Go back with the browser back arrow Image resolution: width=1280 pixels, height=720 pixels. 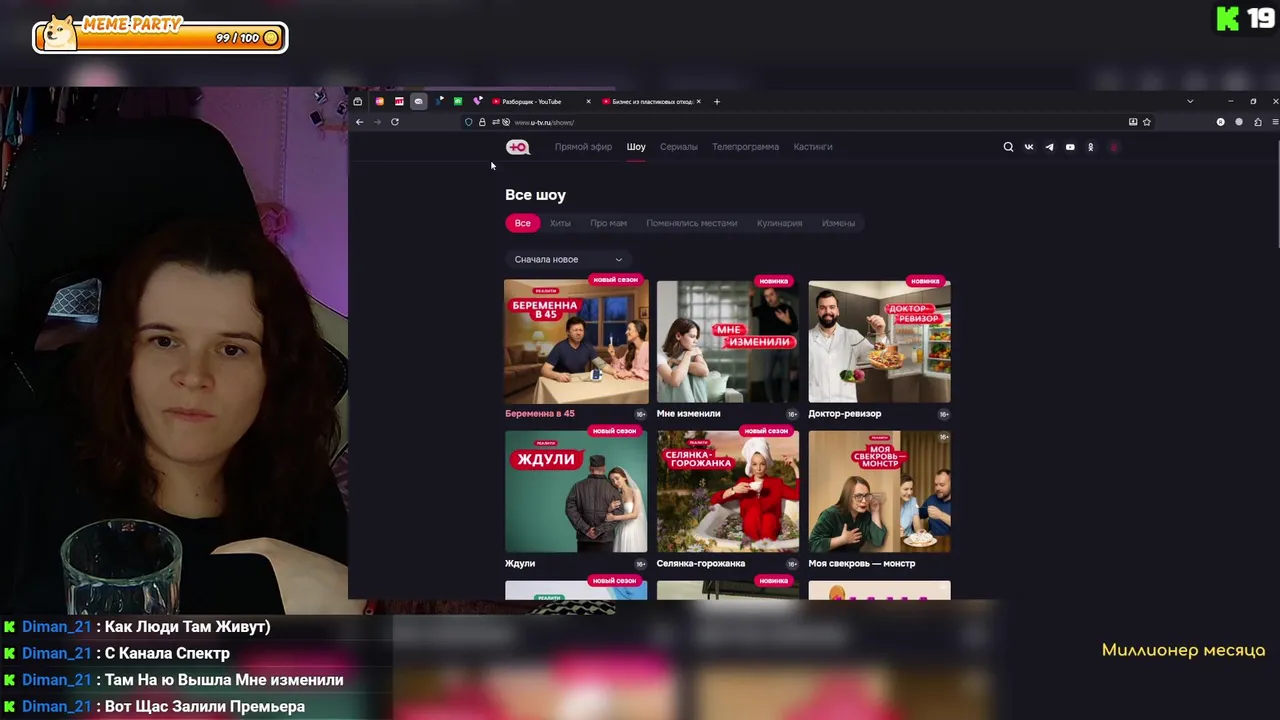click(x=359, y=122)
